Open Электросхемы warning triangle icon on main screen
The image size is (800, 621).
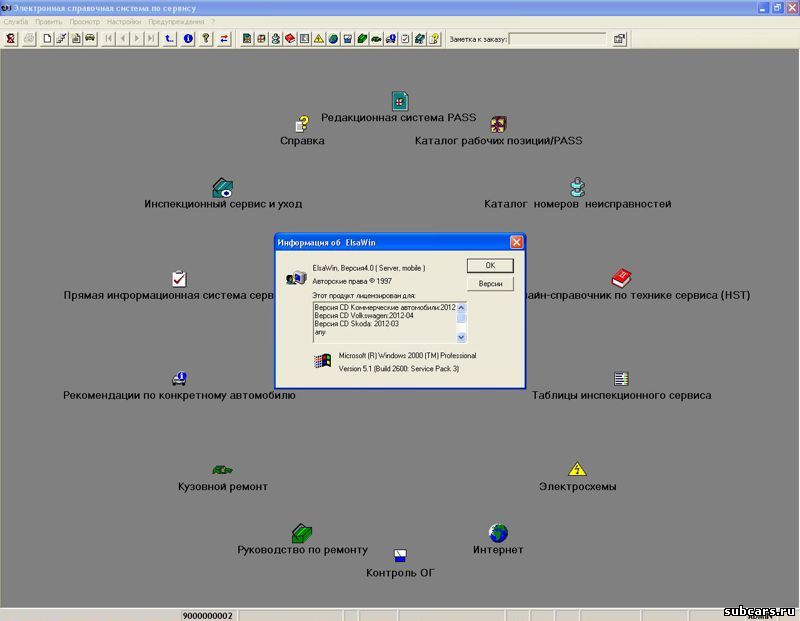(577, 469)
